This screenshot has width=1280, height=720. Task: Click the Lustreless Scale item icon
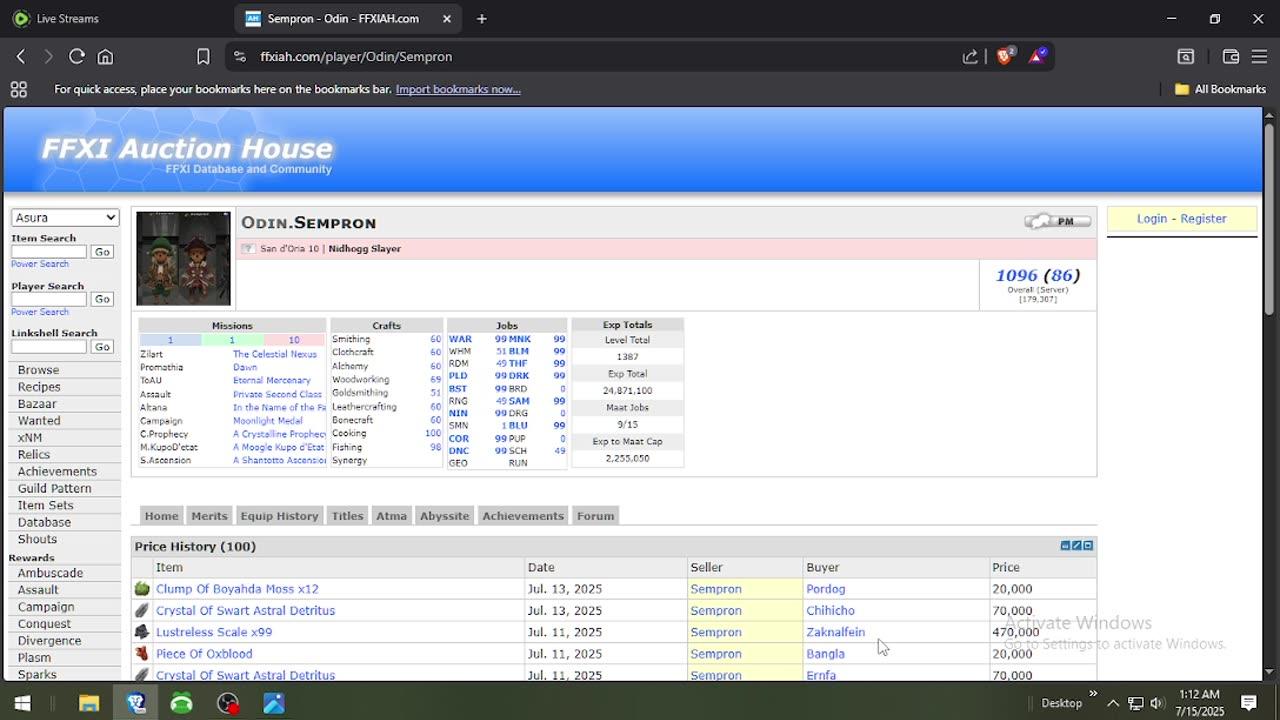[142, 632]
